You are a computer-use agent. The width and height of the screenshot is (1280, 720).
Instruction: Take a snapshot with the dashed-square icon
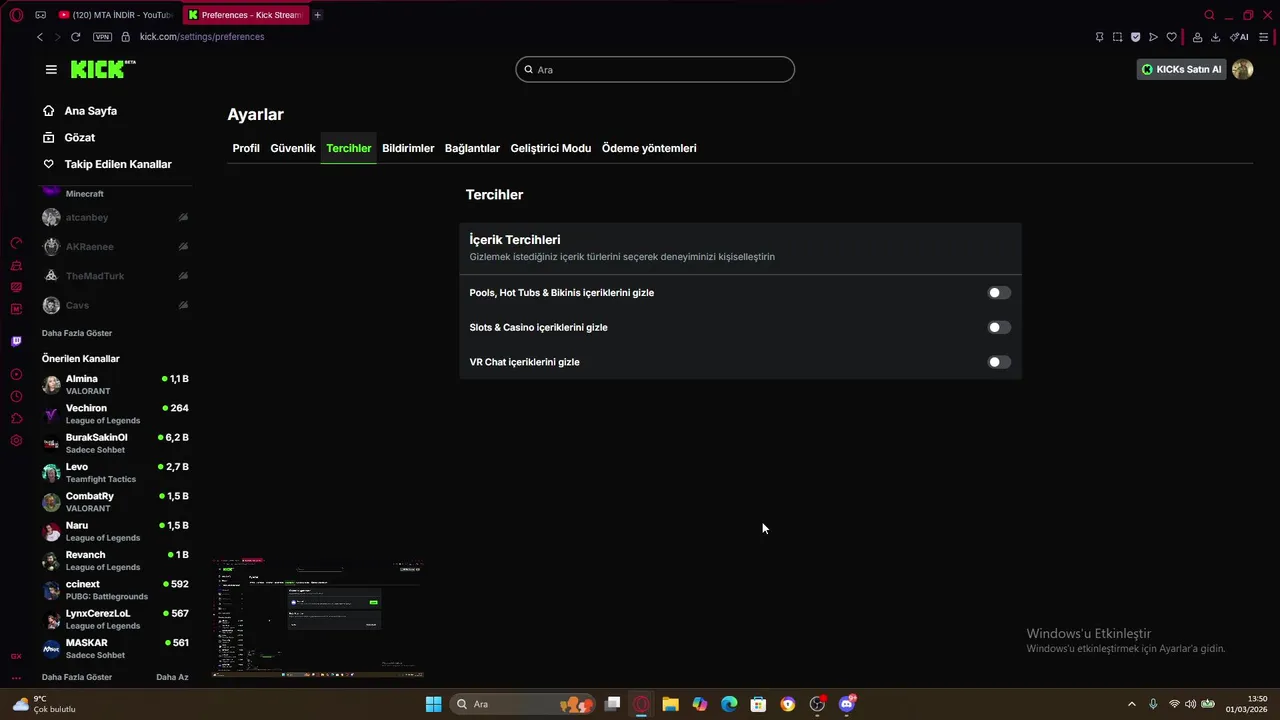coord(1117,37)
